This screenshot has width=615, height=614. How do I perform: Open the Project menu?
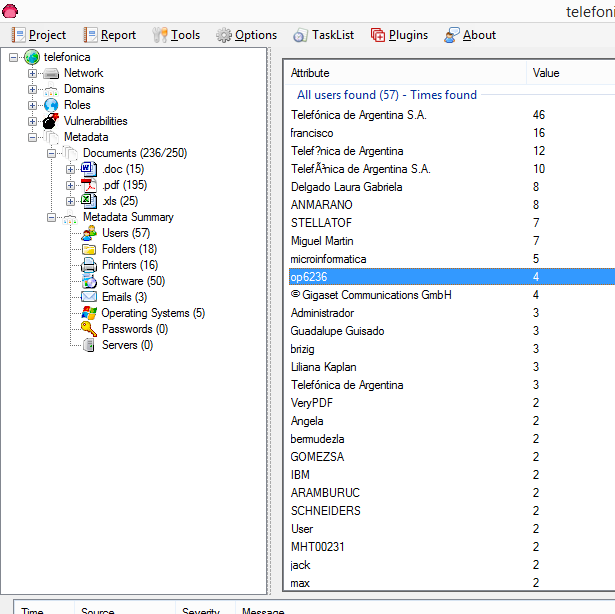point(39,35)
